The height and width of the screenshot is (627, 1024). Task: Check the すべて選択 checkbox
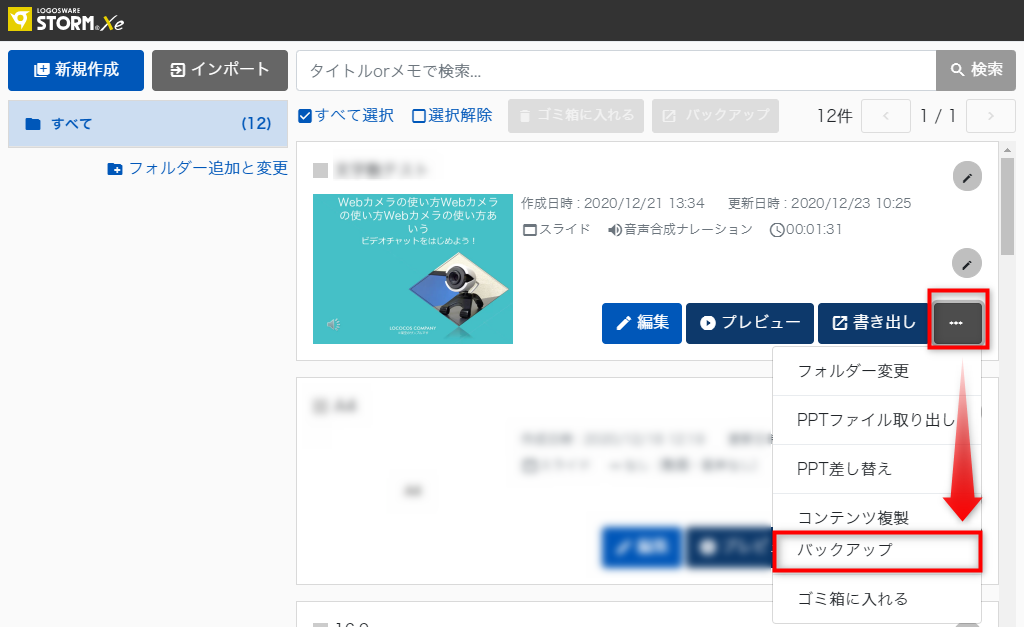306,116
